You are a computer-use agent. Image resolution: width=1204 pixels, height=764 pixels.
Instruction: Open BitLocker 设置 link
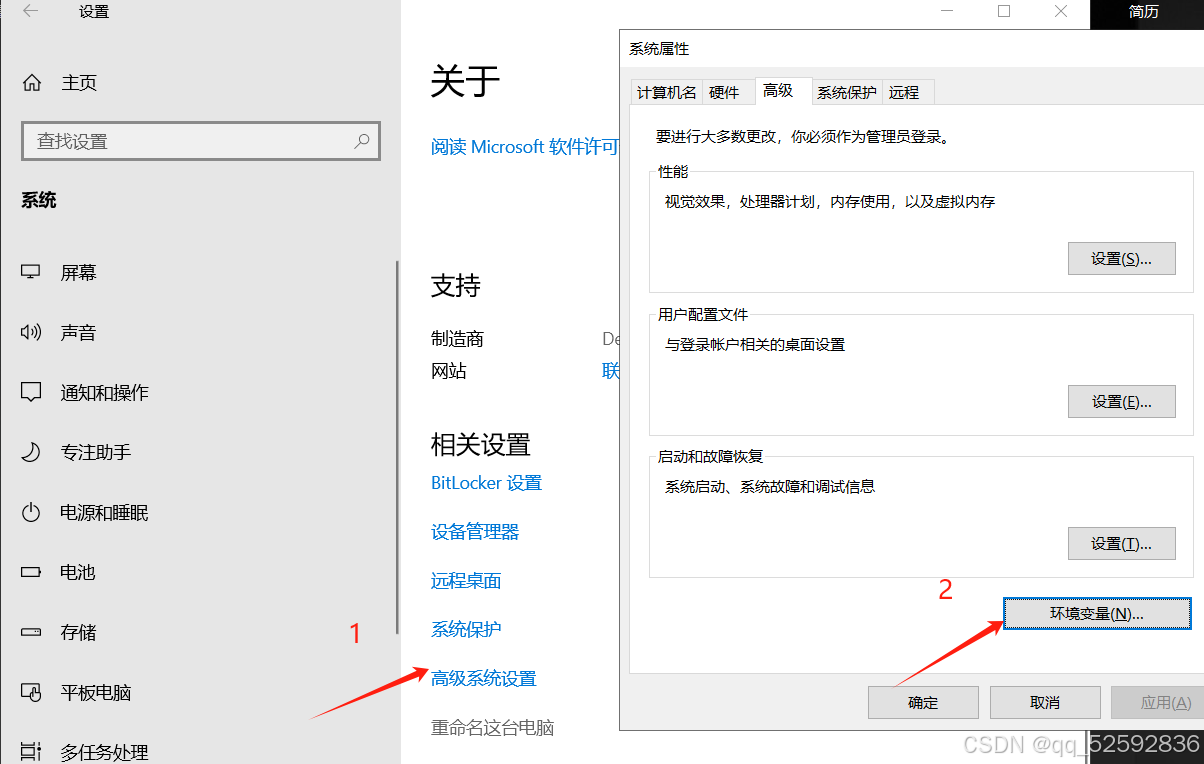[x=487, y=482]
